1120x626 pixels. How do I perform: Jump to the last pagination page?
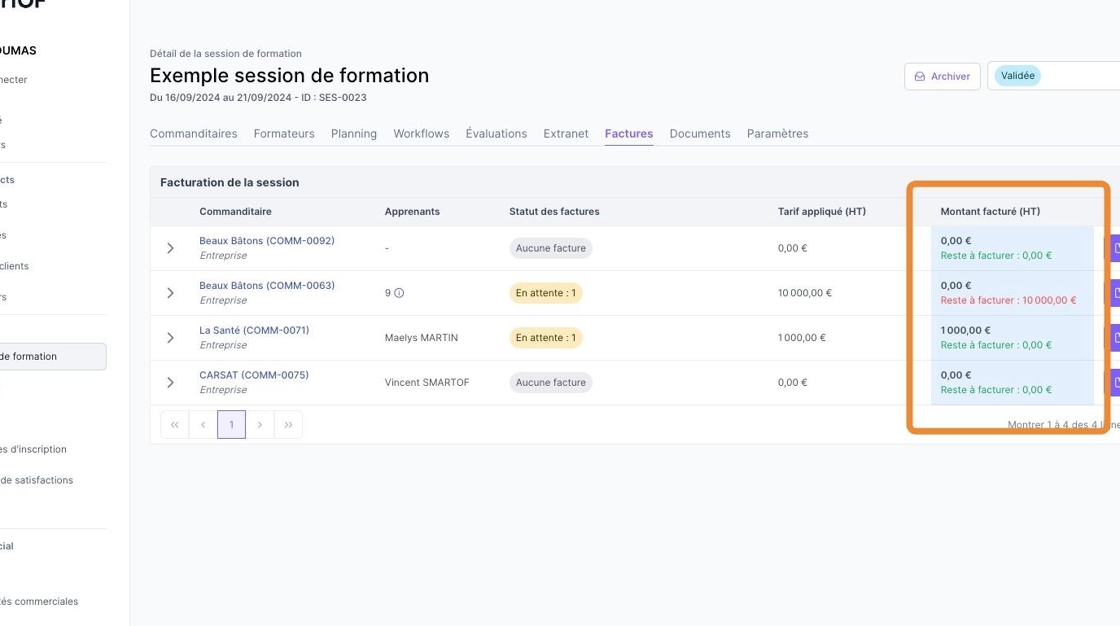[288, 425]
